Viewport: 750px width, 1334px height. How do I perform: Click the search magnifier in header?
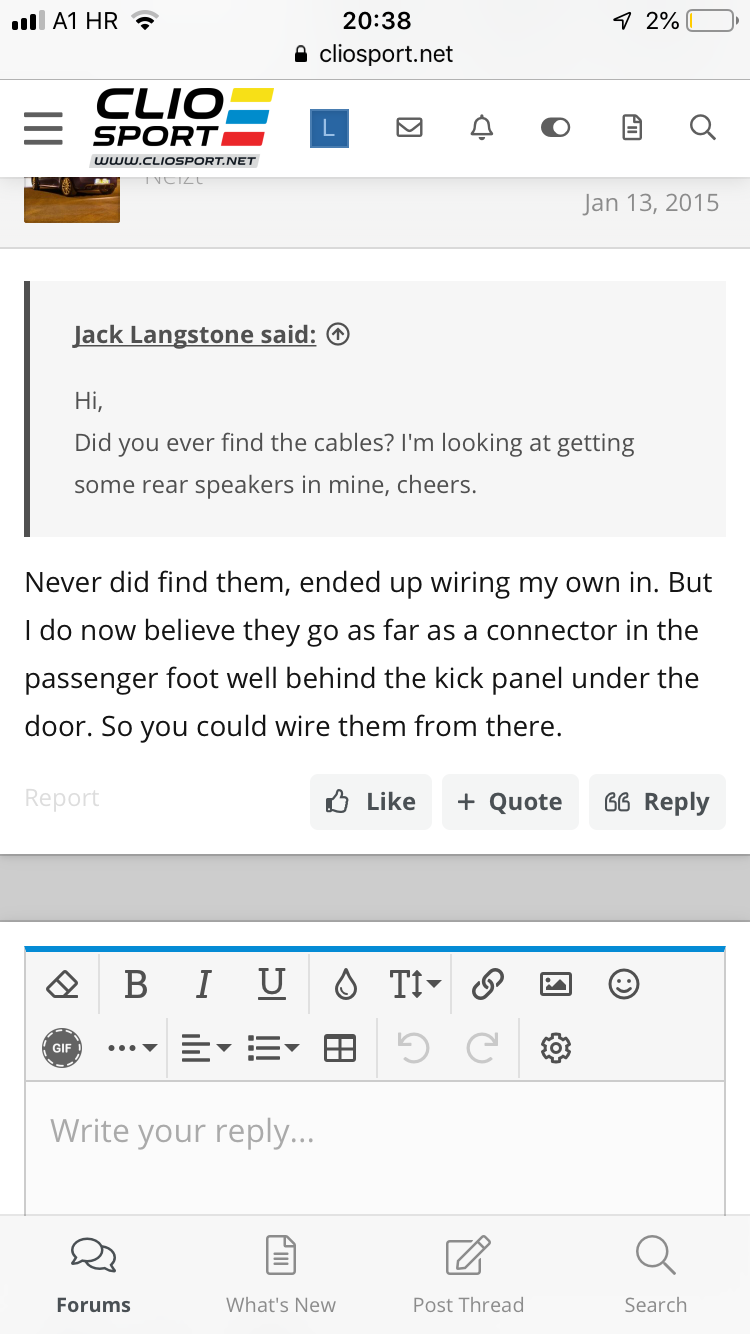point(703,128)
